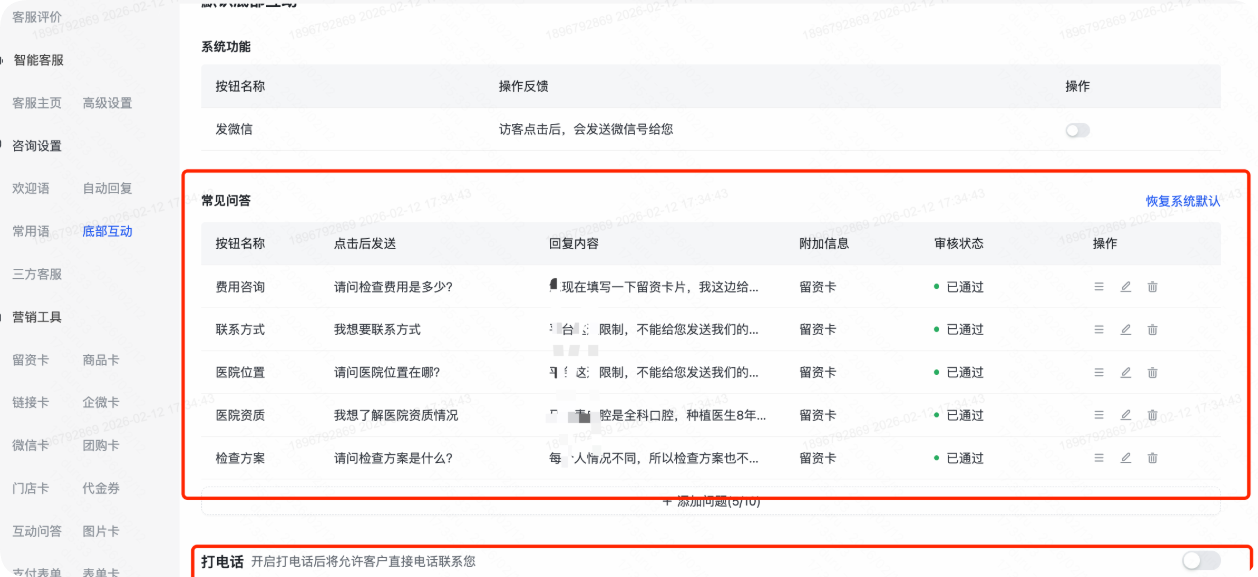
Task: Click the 请问检查费用是多少? cell
Action: pyautogui.click(x=393, y=287)
